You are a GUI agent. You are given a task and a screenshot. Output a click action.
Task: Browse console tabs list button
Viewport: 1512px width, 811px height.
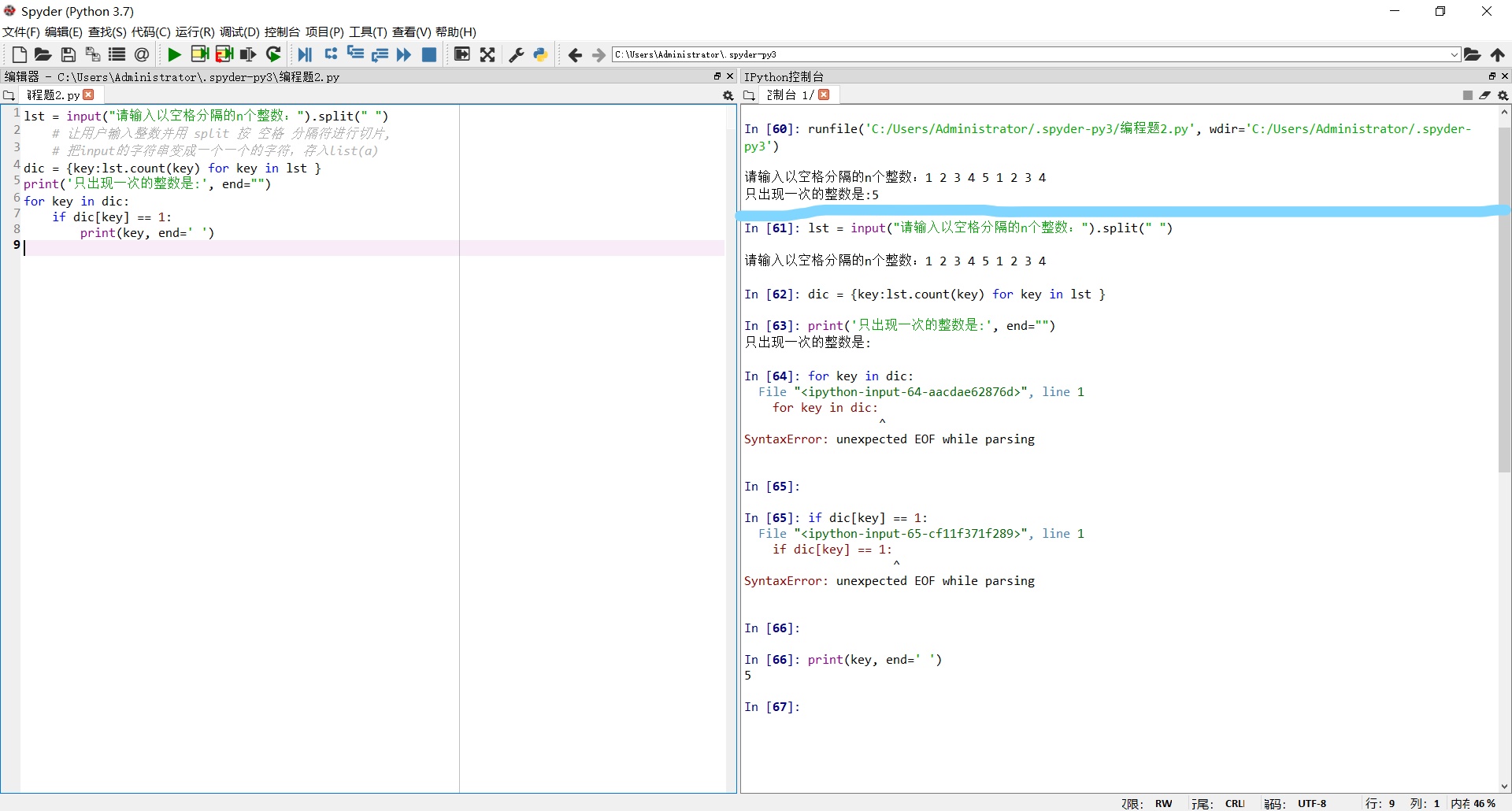click(750, 95)
